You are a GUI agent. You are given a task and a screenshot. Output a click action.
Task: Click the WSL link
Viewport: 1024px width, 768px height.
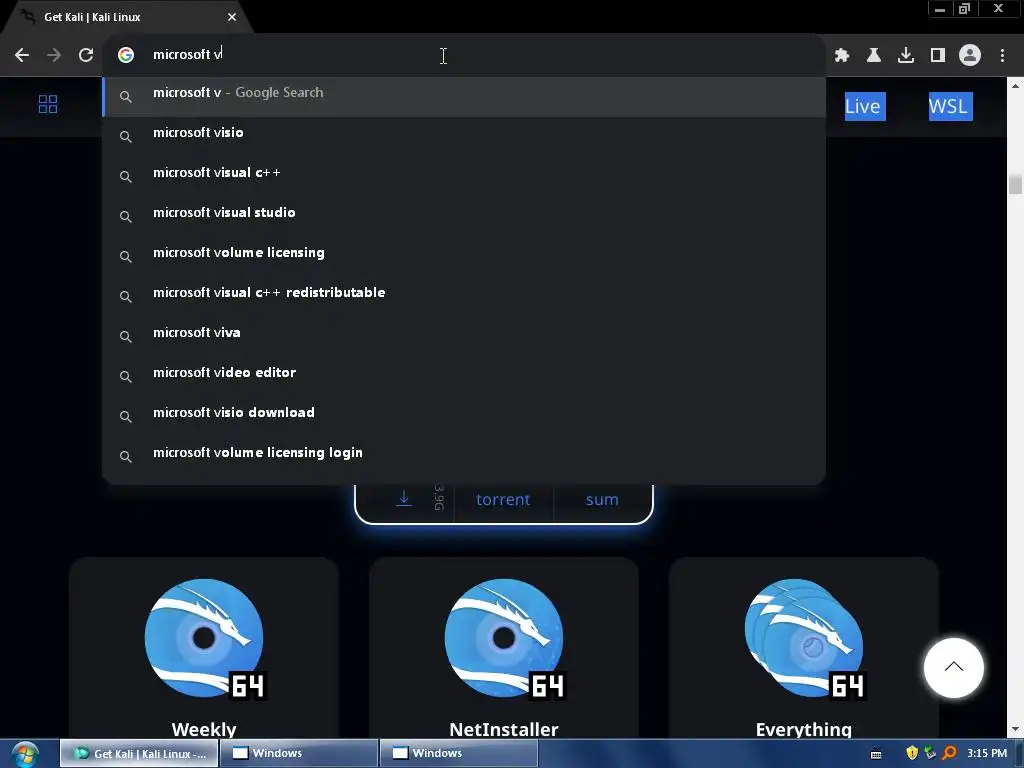coord(950,106)
